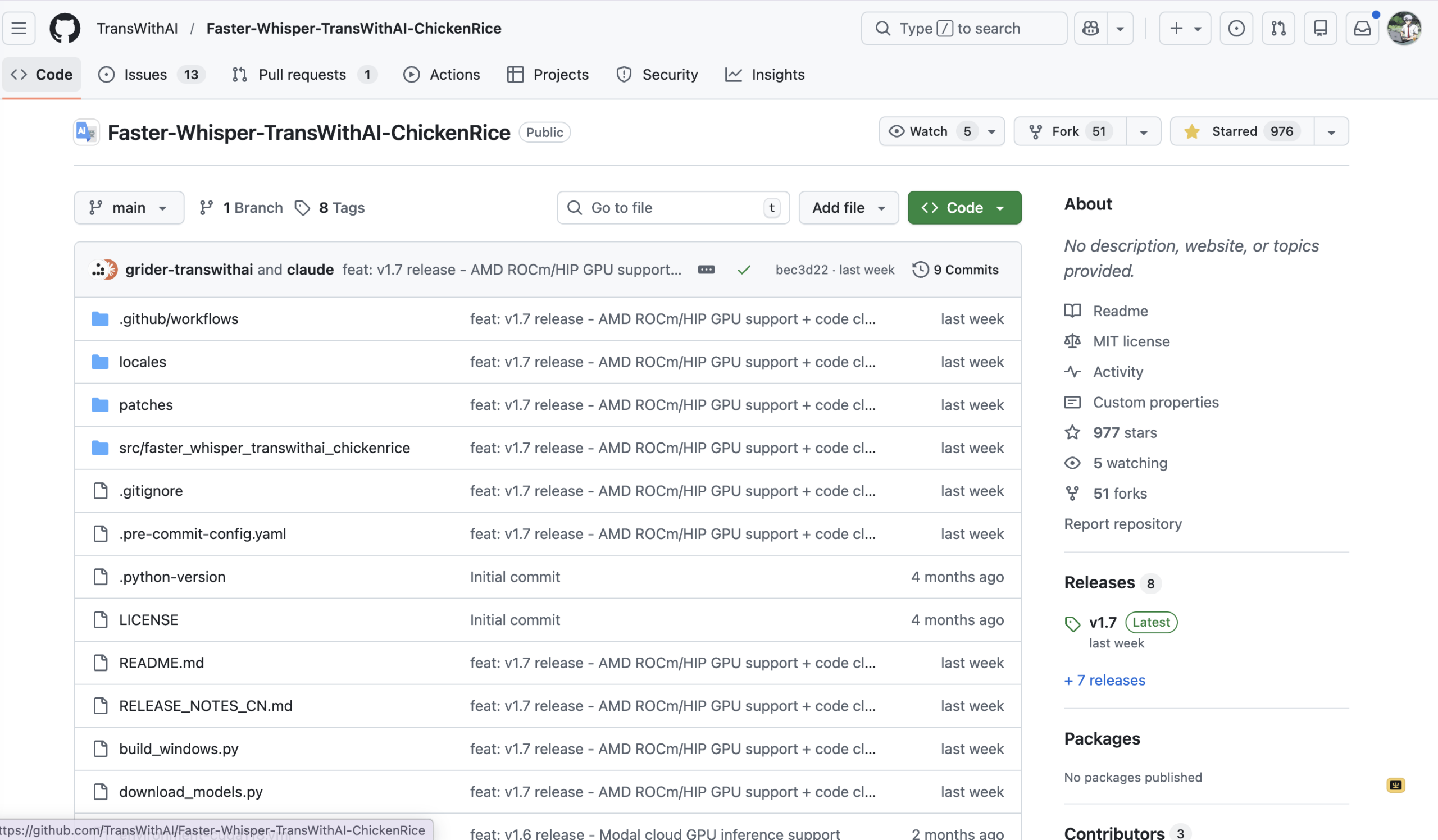Open the Add file dropdown
The image size is (1438, 840).
click(x=848, y=208)
